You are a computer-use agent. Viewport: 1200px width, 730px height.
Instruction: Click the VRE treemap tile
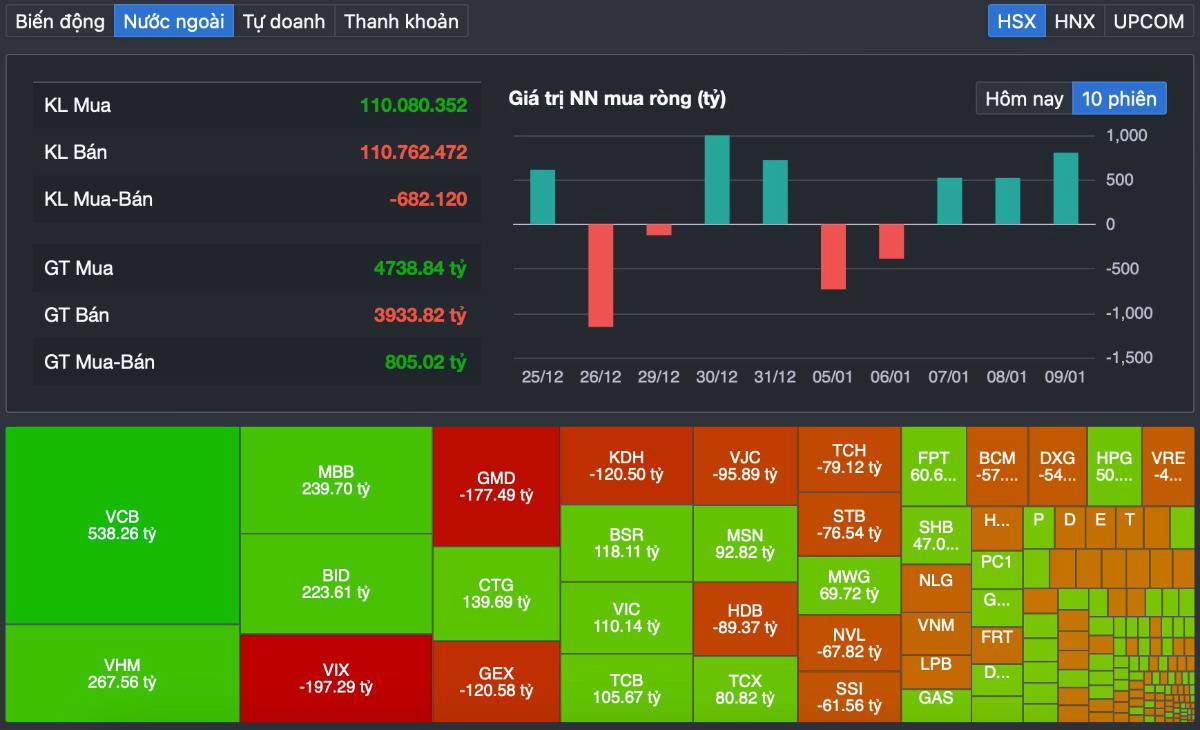tap(1167, 466)
